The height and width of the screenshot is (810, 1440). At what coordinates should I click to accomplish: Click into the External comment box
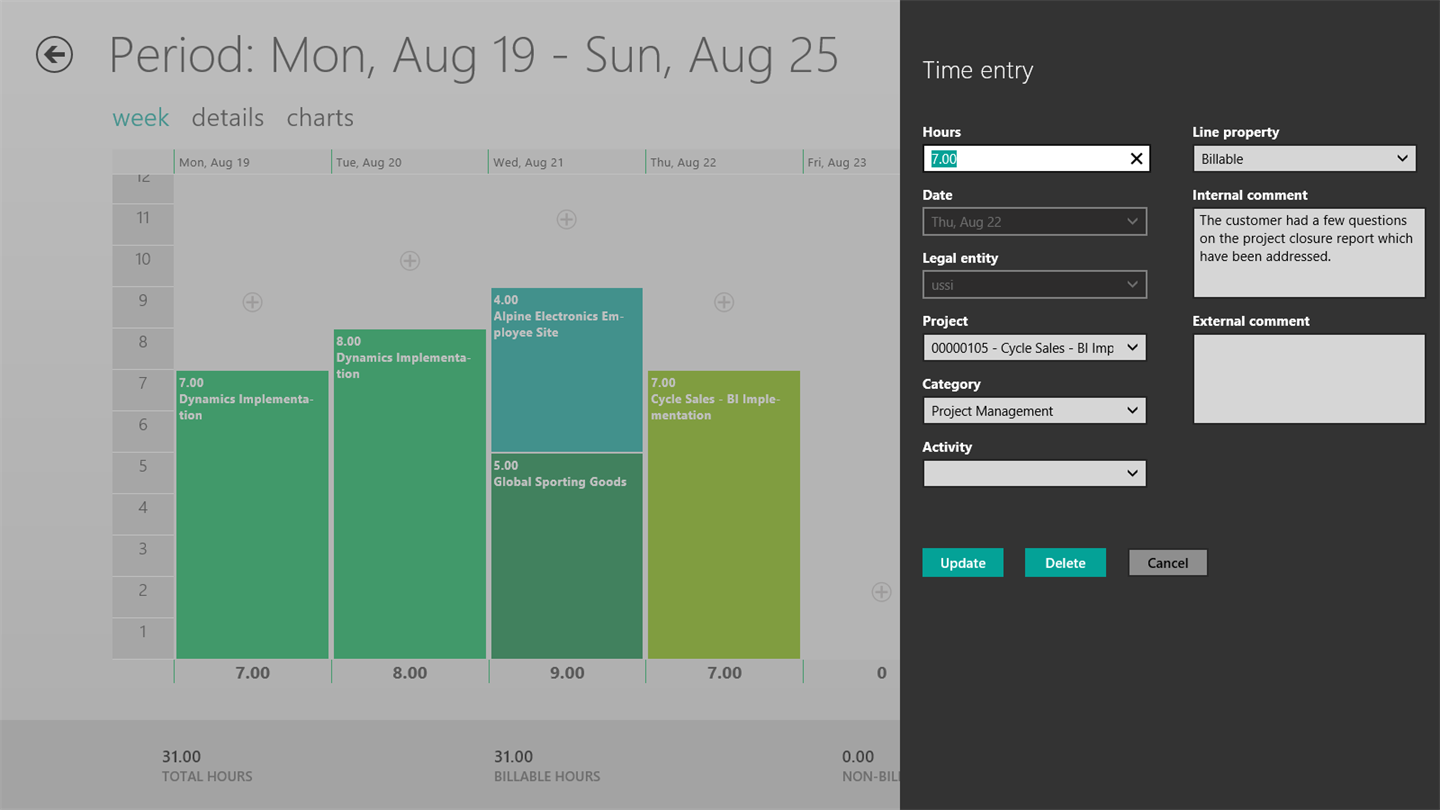coord(1309,379)
